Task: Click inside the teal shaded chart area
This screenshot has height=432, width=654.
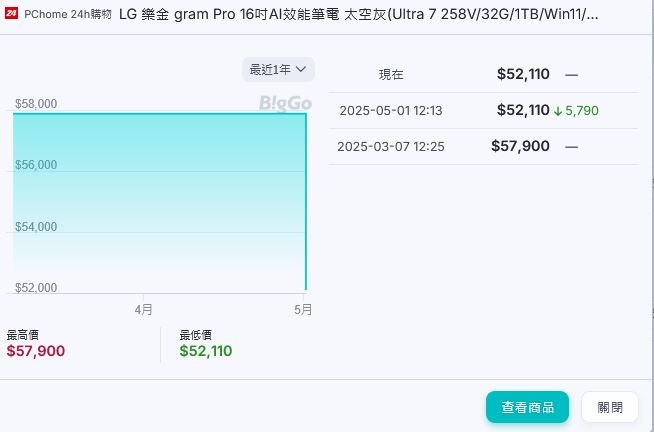Action: [x=159, y=196]
